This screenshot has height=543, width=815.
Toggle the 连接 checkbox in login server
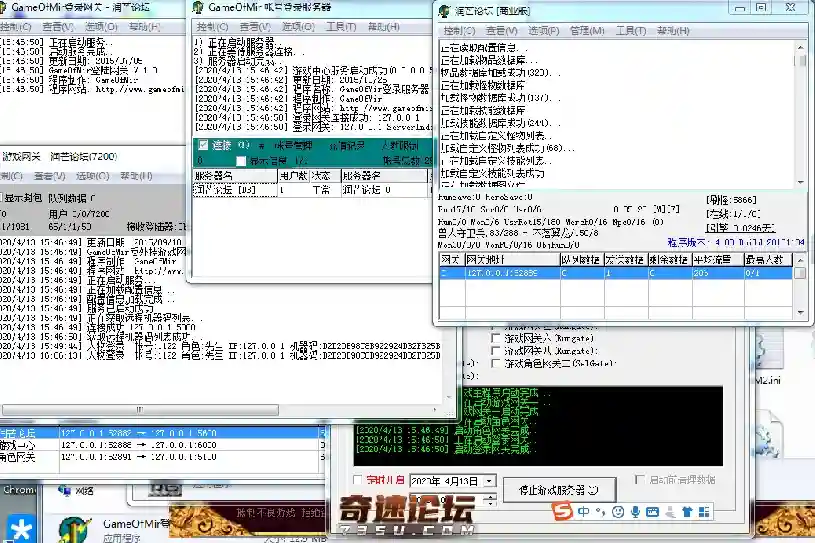point(203,145)
